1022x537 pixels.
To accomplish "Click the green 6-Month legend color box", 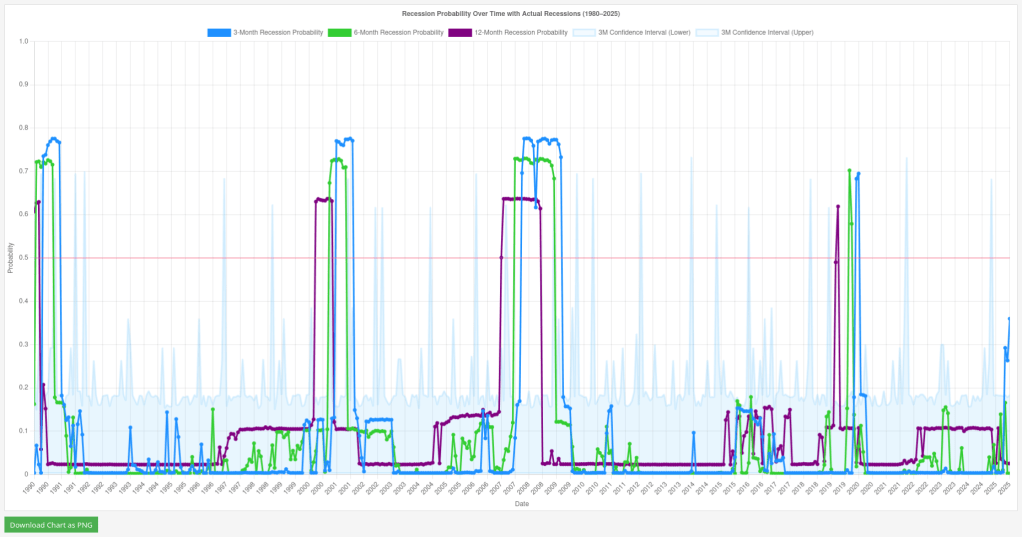I will [x=339, y=33].
